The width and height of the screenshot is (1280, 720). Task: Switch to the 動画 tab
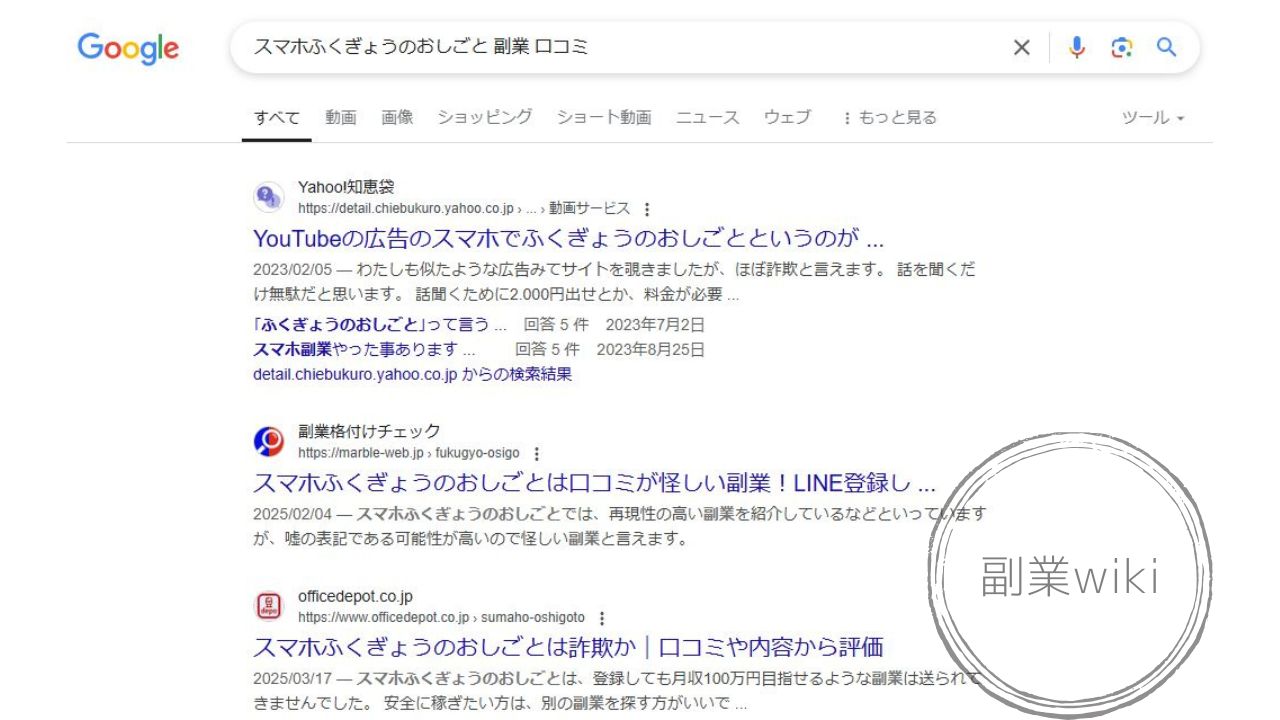coord(340,118)
